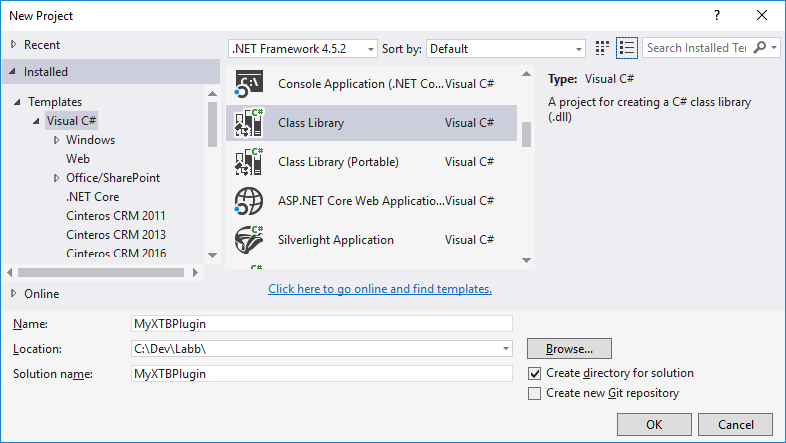The image size is (786, 443).
Task: Click template list scroll down arrow
Action: tap(526, 260)
